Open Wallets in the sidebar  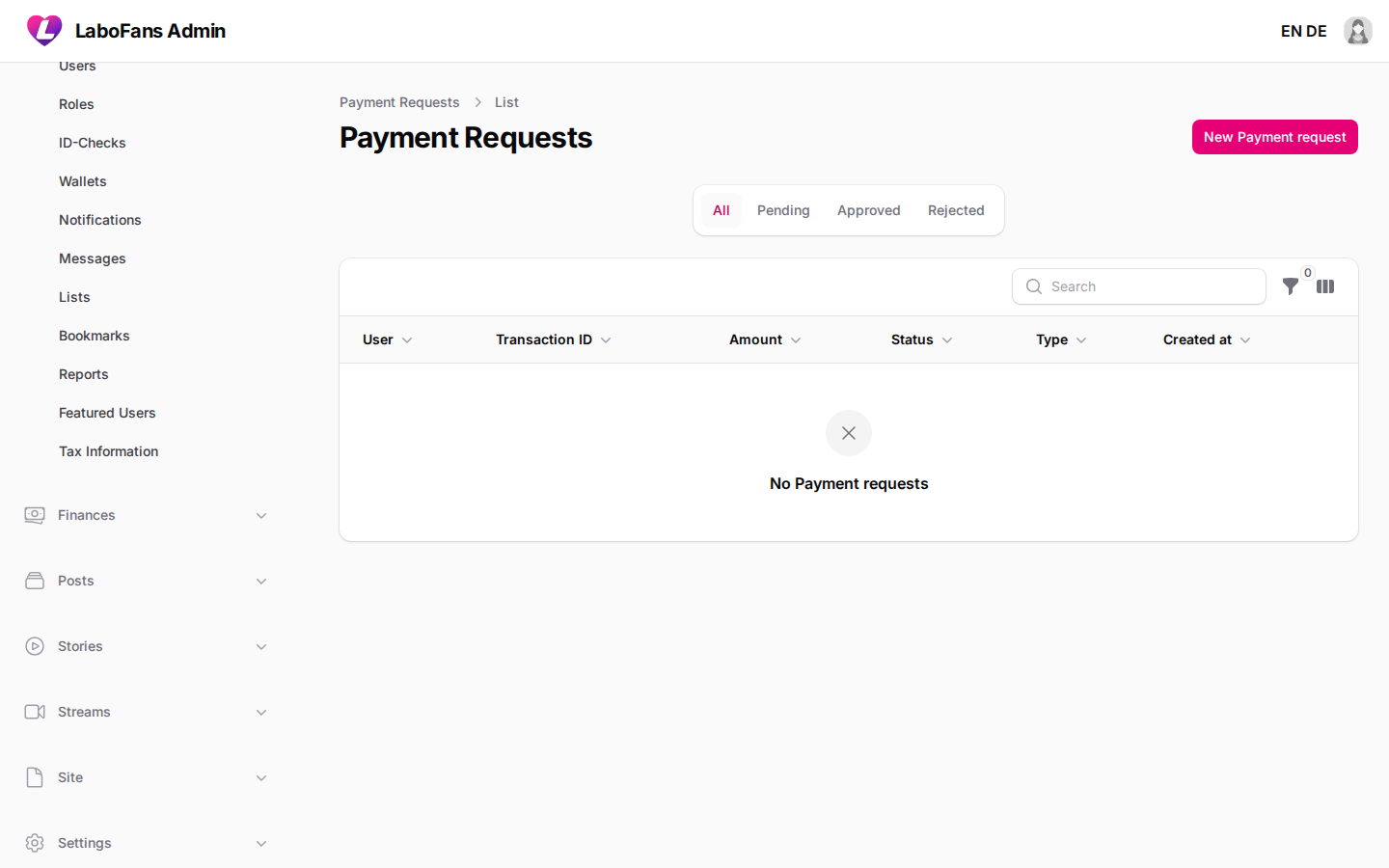83,181
